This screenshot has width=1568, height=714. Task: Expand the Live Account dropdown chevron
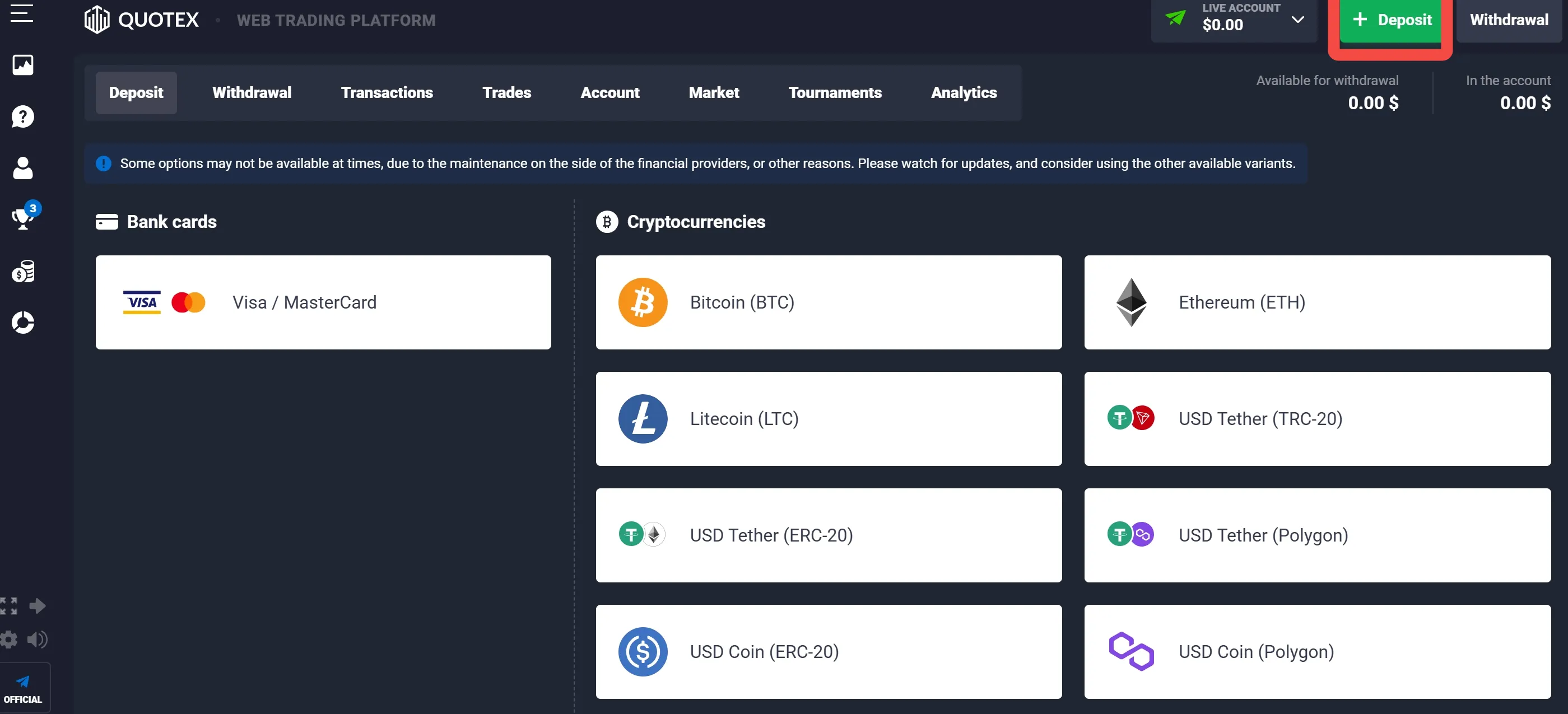click(1297, 20)
